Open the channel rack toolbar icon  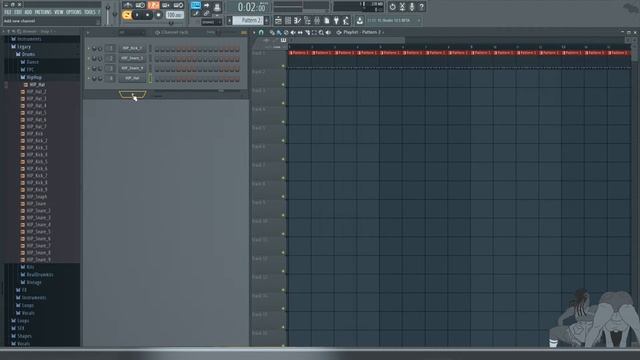click(x=288, y=20)
